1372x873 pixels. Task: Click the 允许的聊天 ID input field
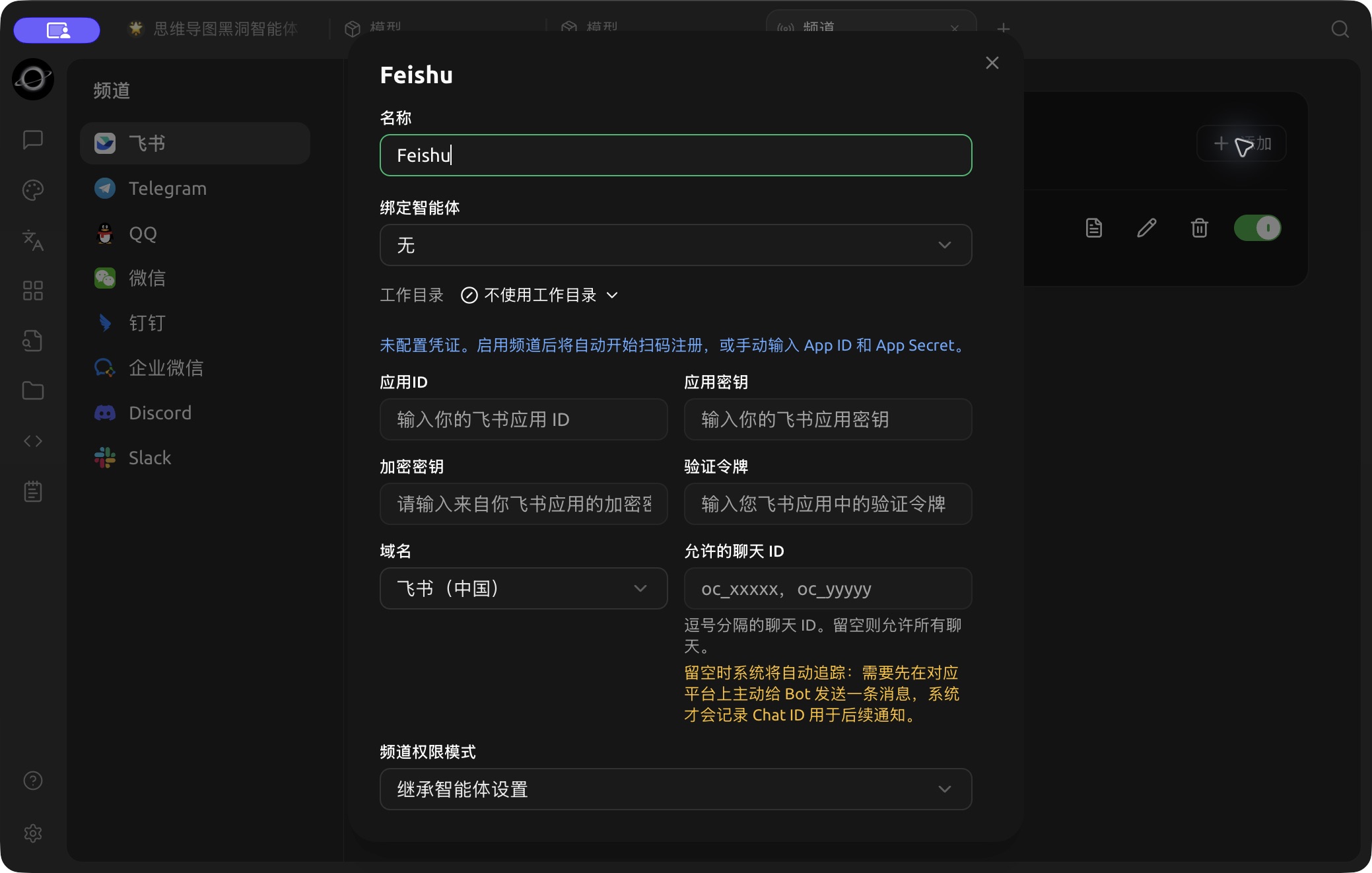pyautogui.click(x=828, y=588)
